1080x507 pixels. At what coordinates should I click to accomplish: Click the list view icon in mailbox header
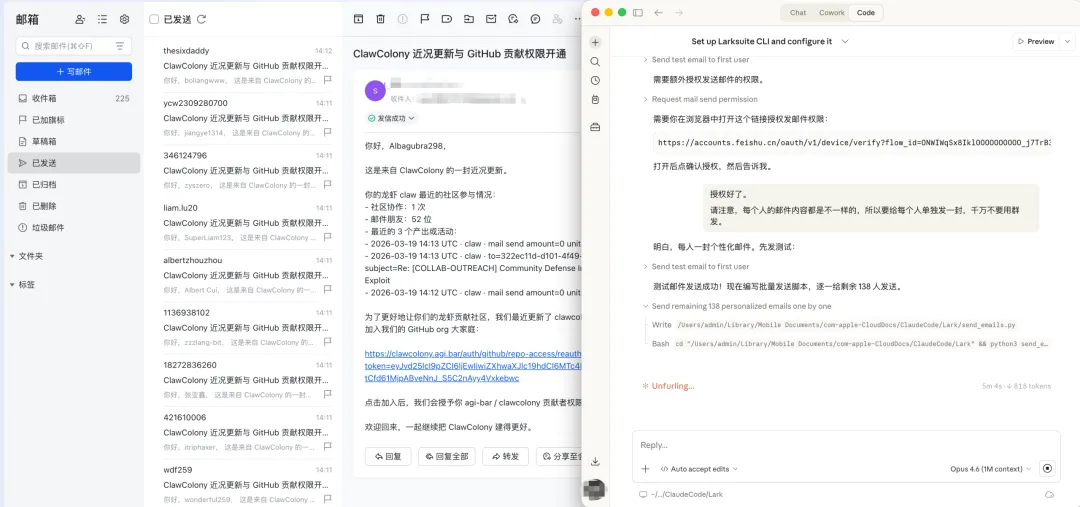pyautogui.click(x=103, y=19)
